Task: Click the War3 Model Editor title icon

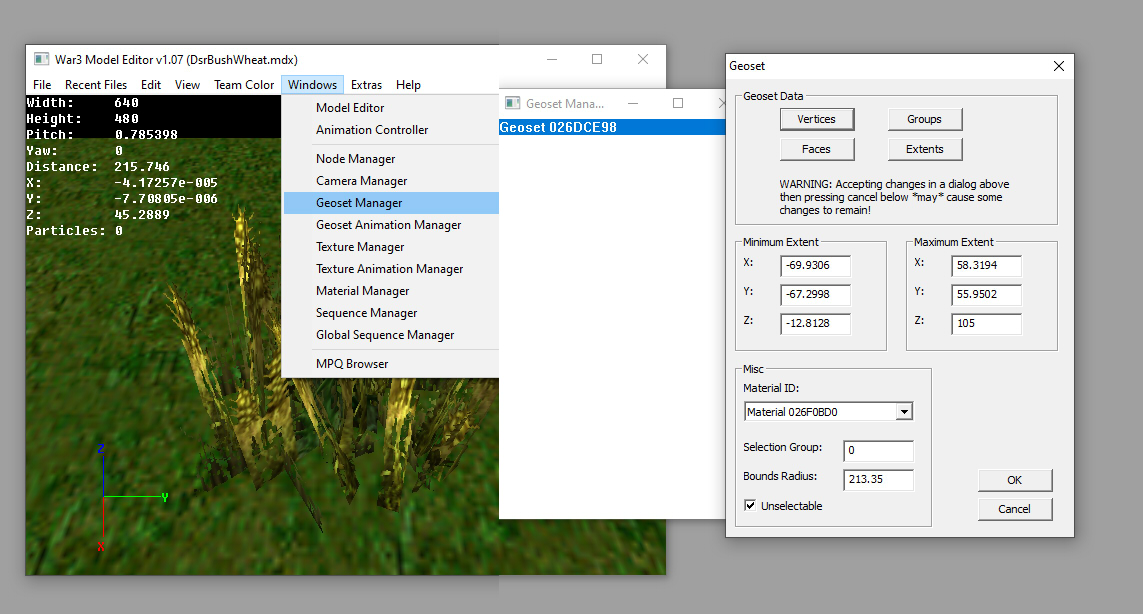Action: [42, 59]
